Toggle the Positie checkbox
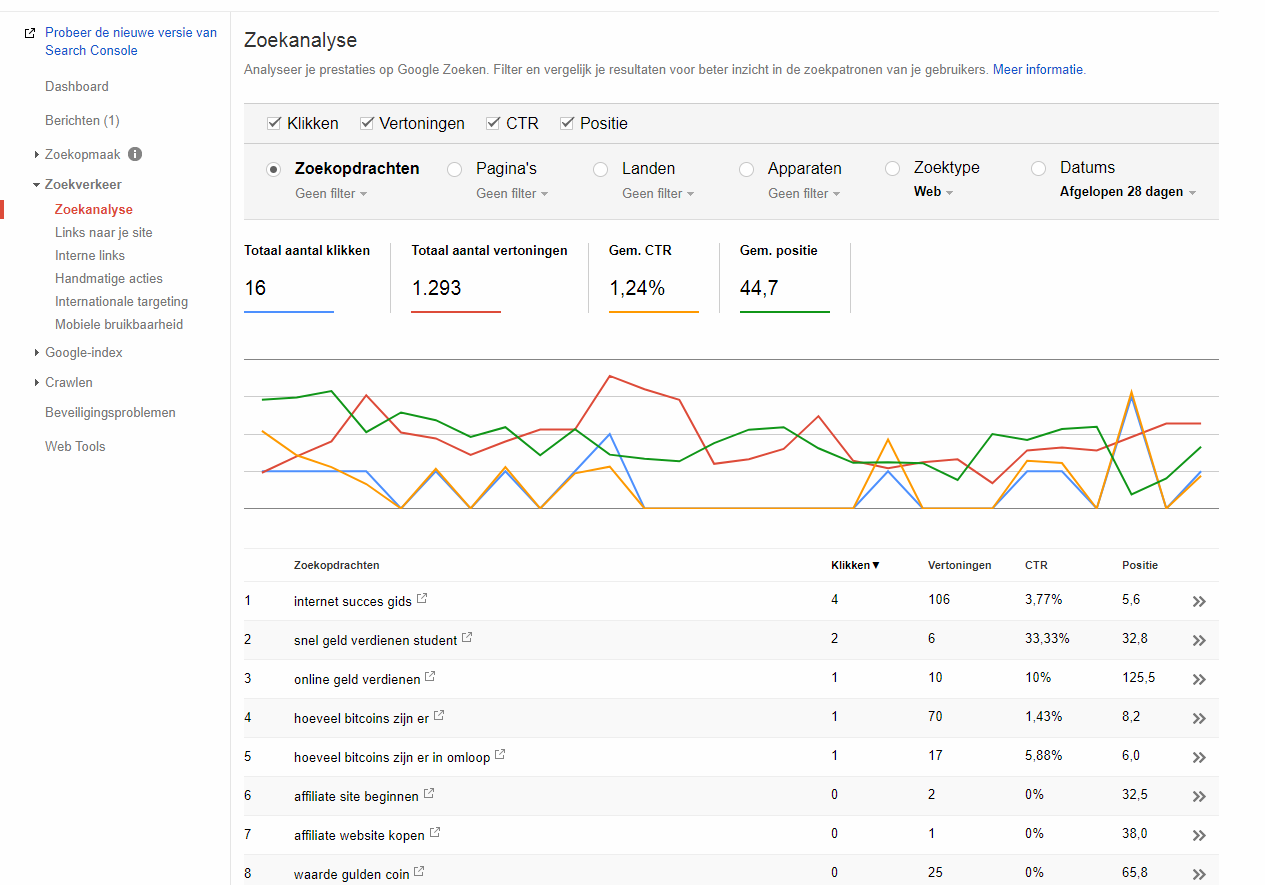This screenshot has height=885, width=1265. pyautogui.click(x=567, y=123)
